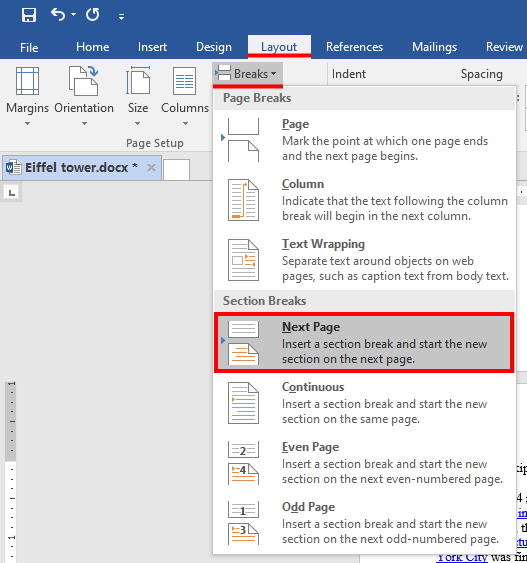Click the Word document icon on file tab
527x563 pixels.
point(13,167)
